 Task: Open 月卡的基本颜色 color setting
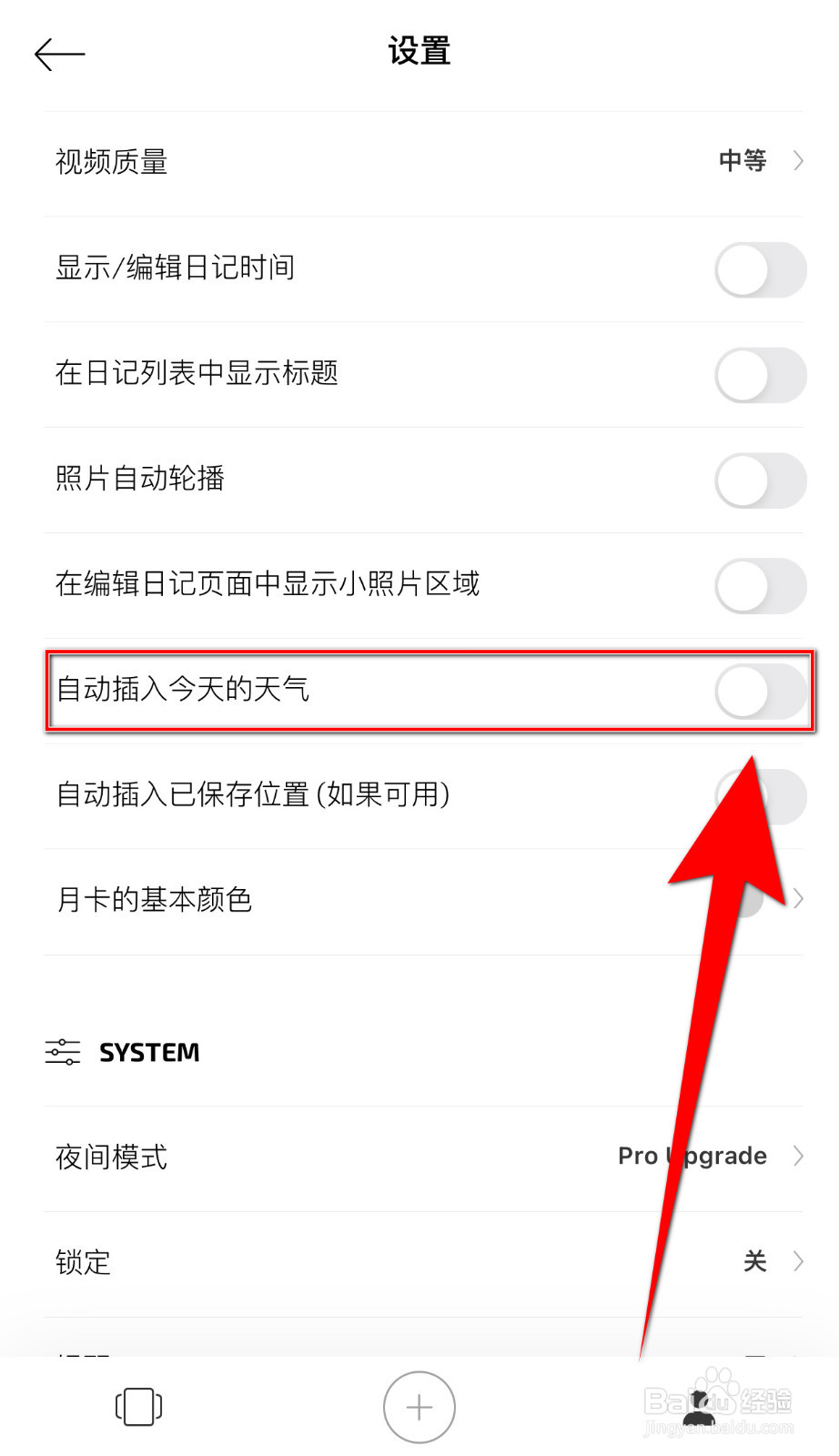(424, 902)
